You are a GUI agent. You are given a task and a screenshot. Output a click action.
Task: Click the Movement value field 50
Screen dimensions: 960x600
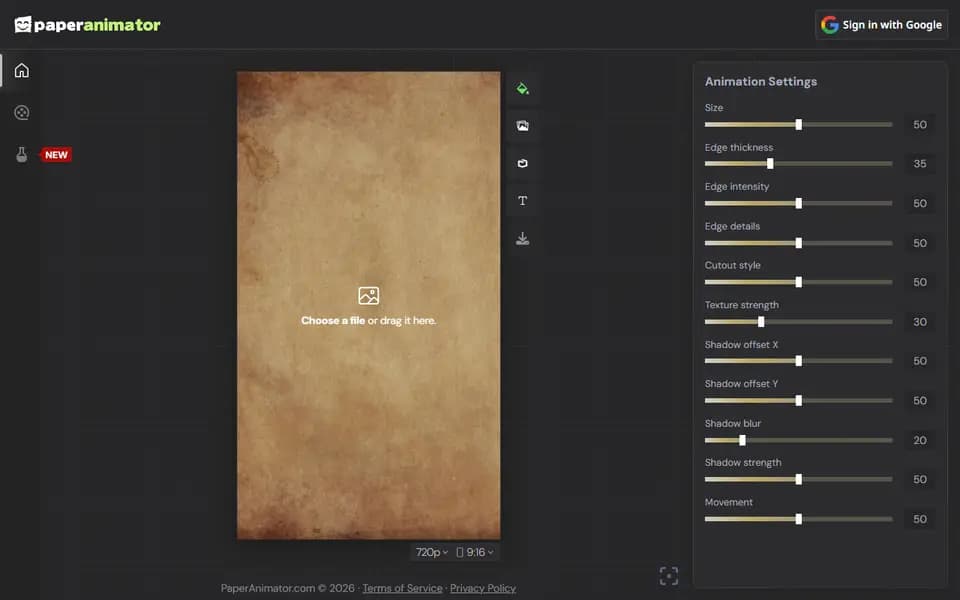click(920, 519)
